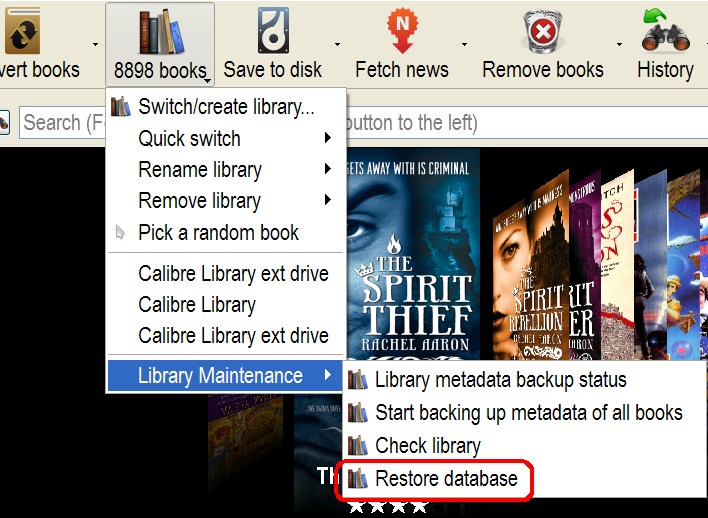Choose Switch/create library... menu entry
708x518 pixels.
point(226,107)
